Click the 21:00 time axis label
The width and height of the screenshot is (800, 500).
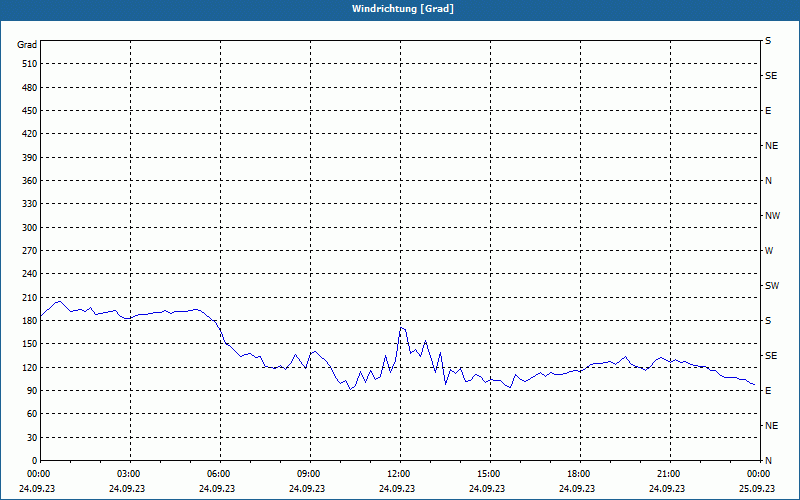[670, 474]
